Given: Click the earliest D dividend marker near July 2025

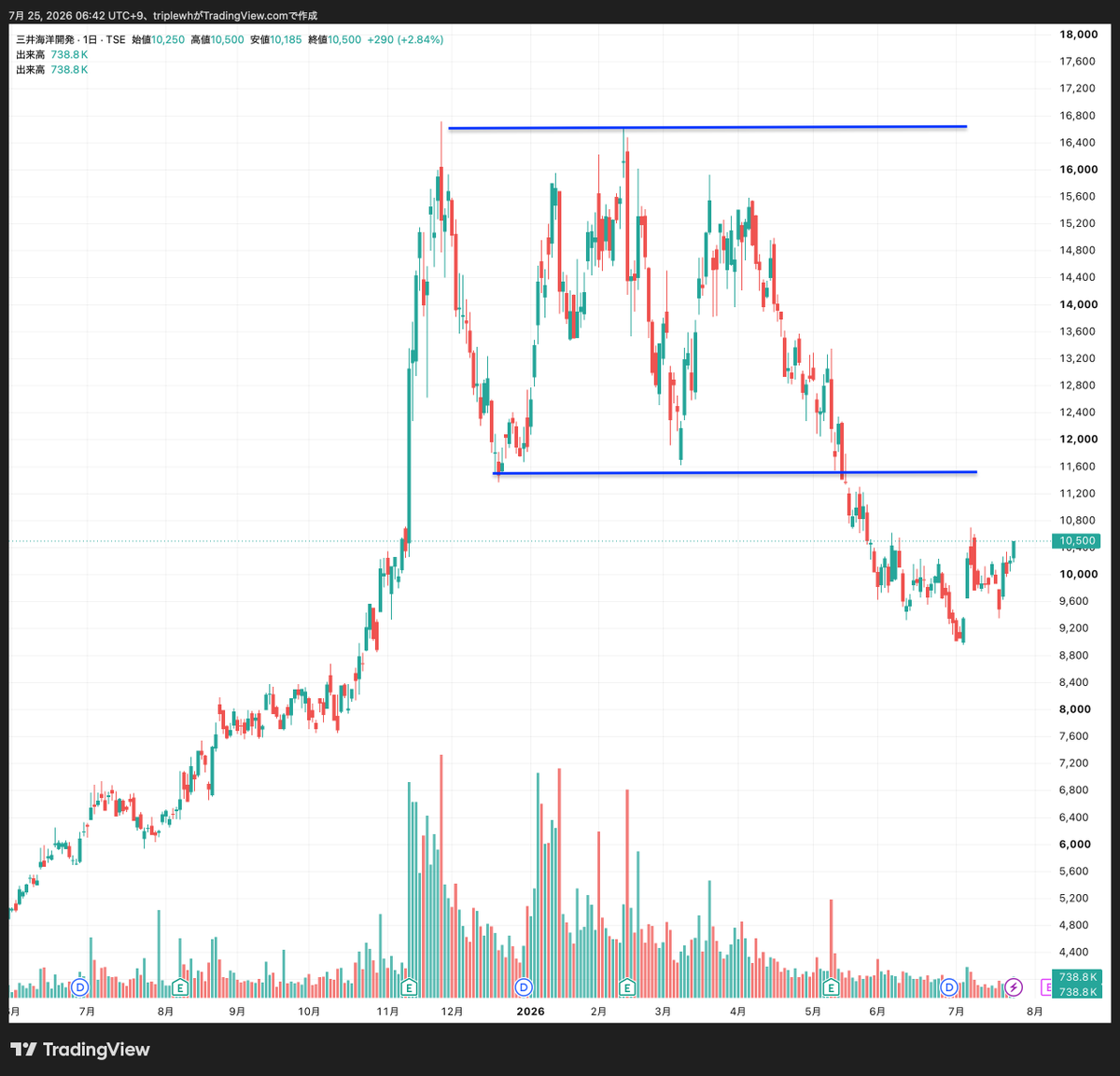Looking at the screenshot, I should [x=80, y=986].
